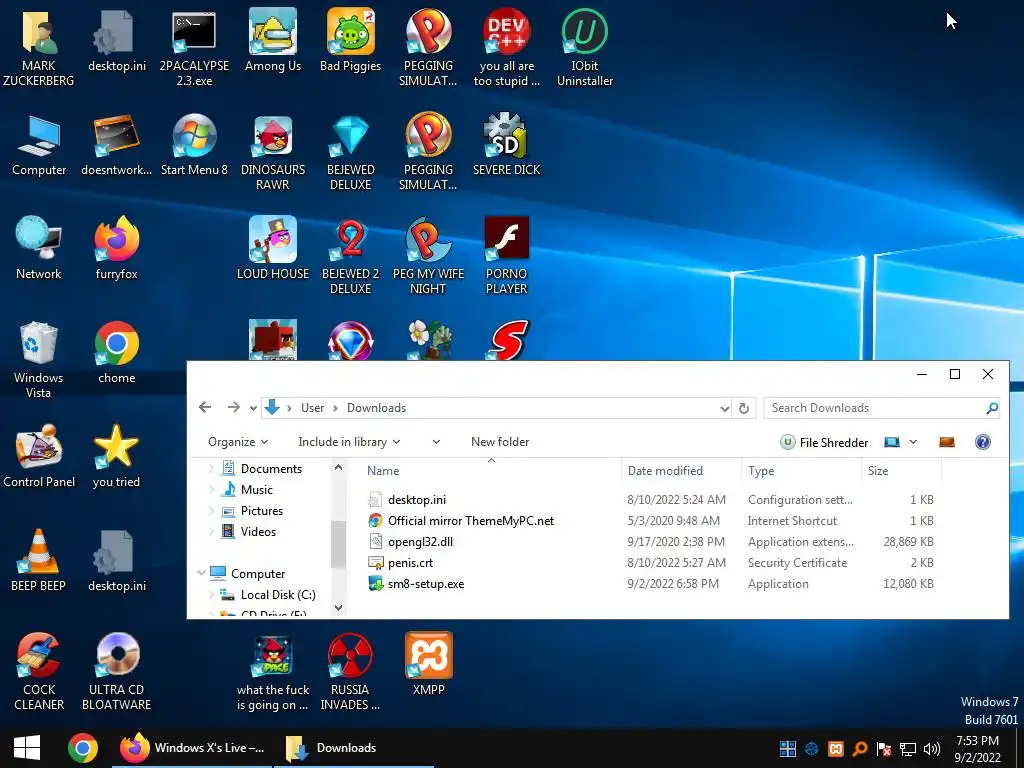The height and width of the screenshot is (768, 1024).
Task: Select the opengl32.dll file
Action: click(420, 542)
